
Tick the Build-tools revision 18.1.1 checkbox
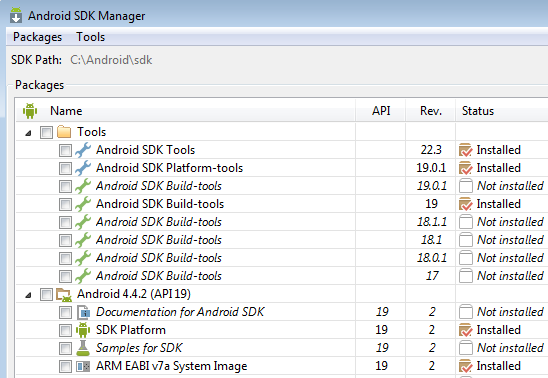(x=65, y=222)
